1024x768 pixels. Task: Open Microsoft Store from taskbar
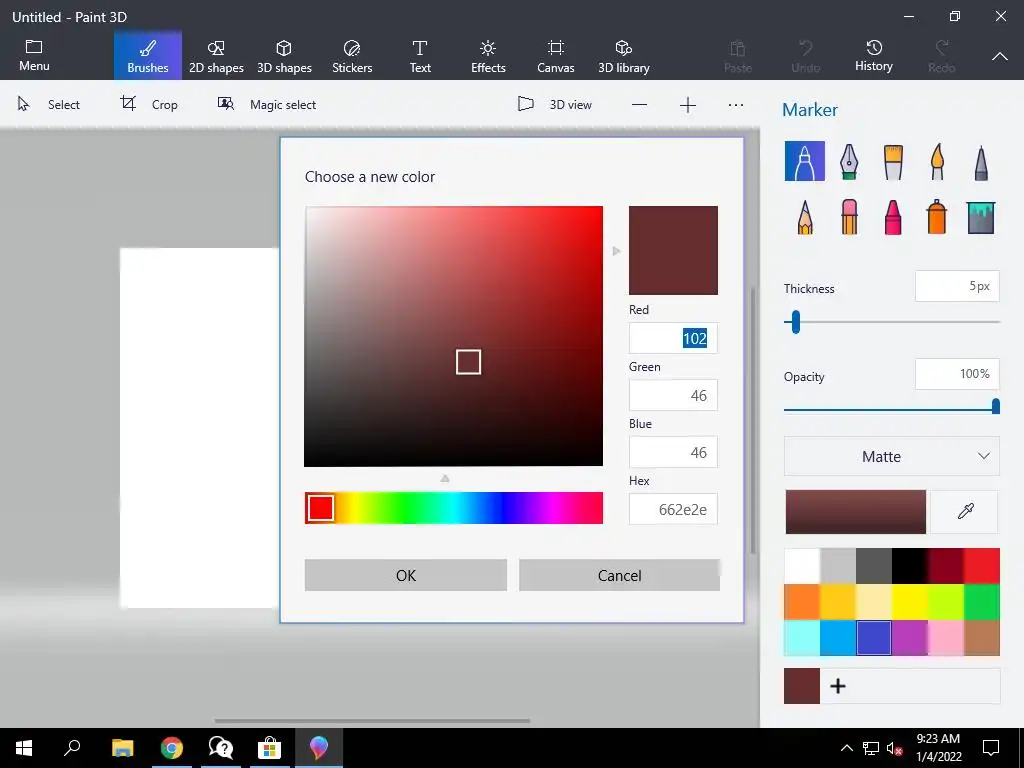tap(269, 748)
